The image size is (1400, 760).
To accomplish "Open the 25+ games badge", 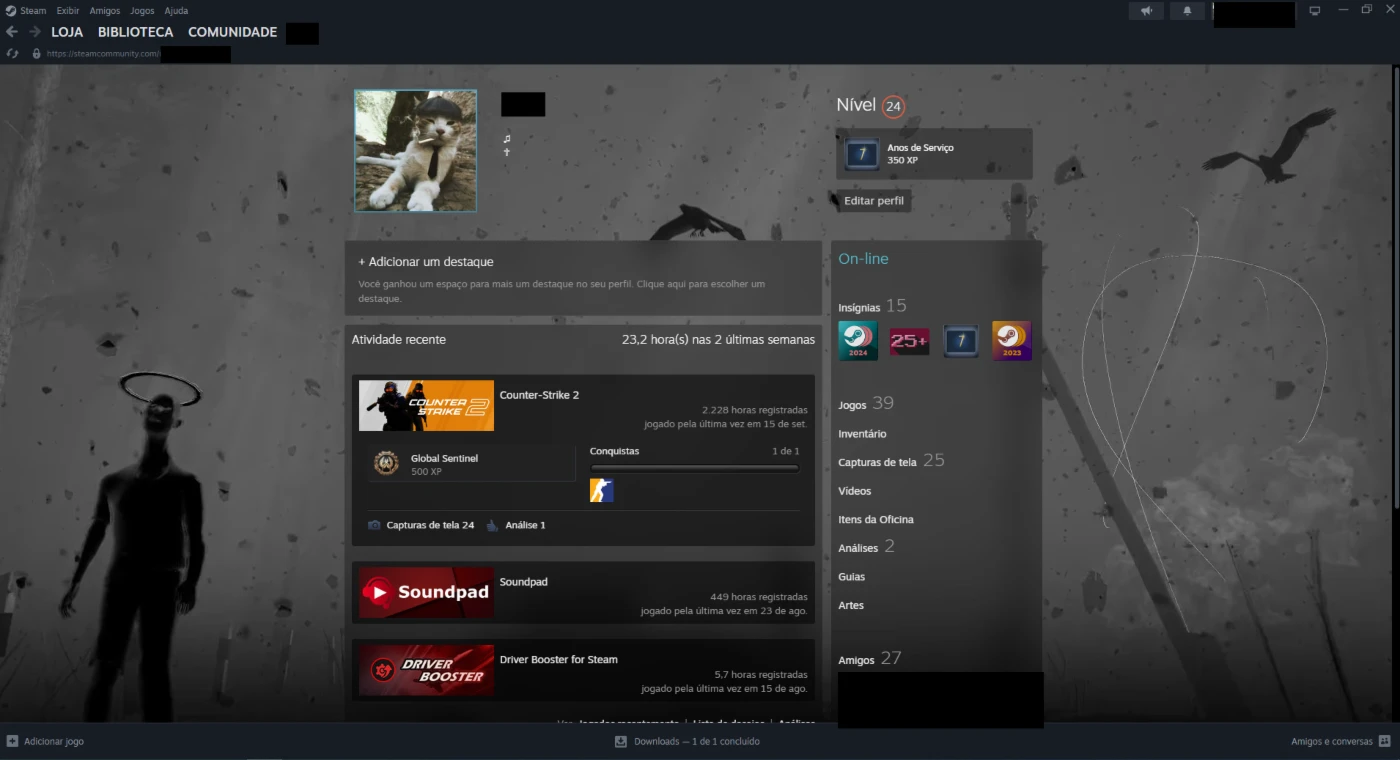I will [x=909, y=341].
